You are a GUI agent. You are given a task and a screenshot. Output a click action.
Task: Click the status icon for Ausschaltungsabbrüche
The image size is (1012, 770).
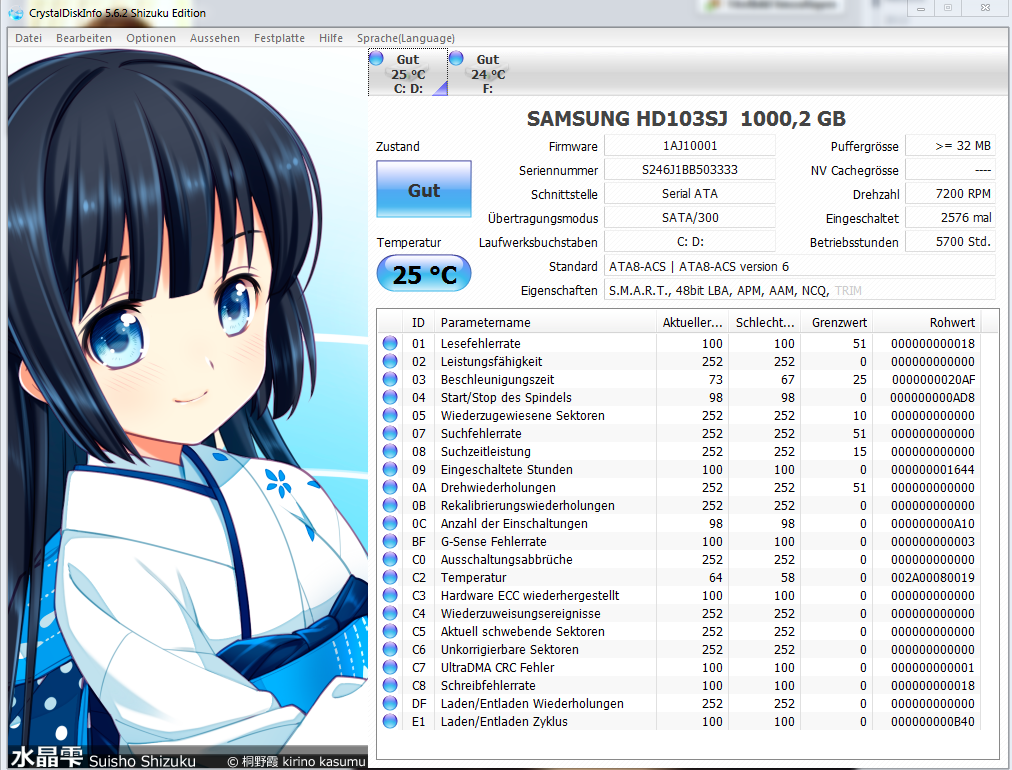390,560
